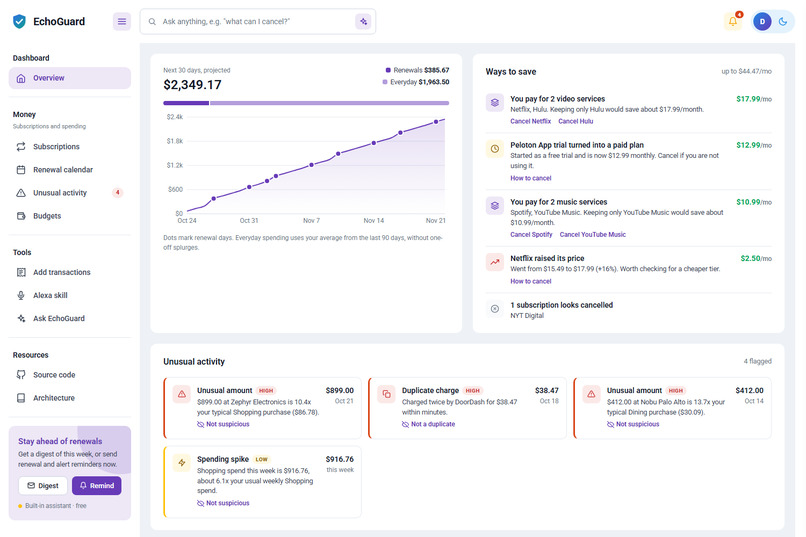
Task: Click the Renewals legend color swatch
Action: pyautogui.click(x=388, y=70)
